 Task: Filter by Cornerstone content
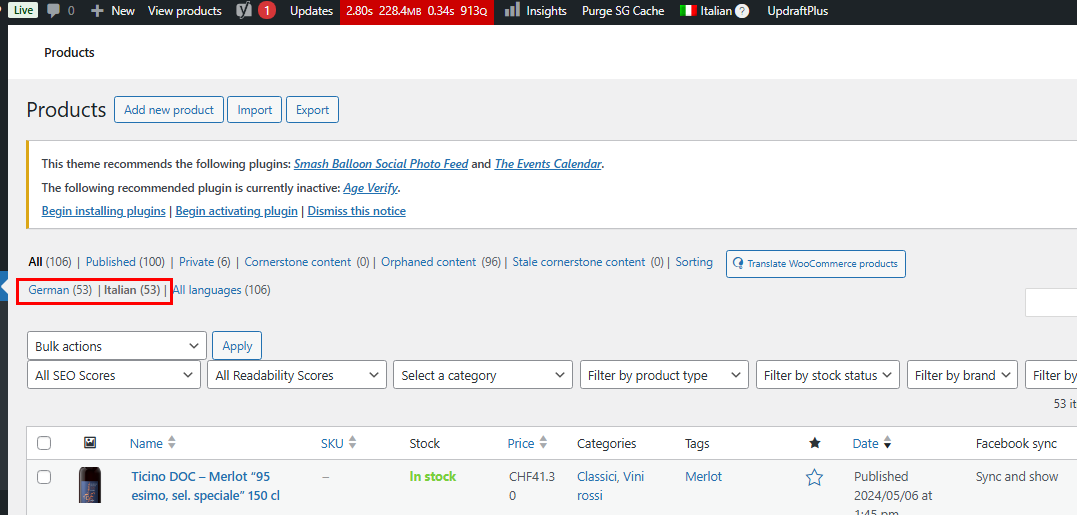tap(297, 262)
